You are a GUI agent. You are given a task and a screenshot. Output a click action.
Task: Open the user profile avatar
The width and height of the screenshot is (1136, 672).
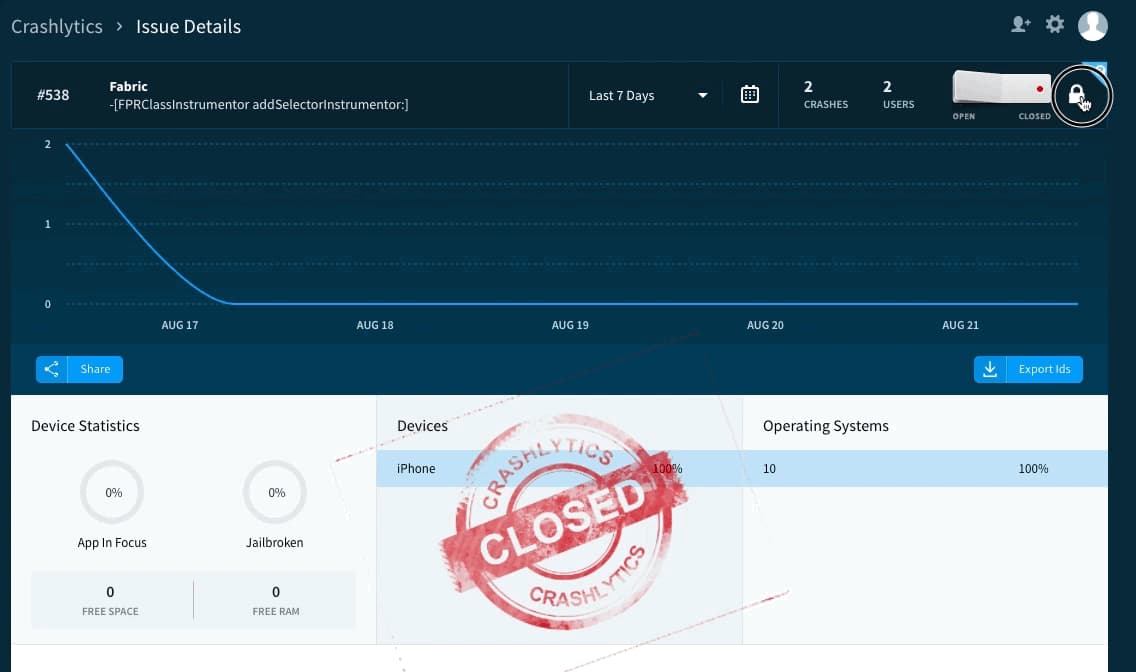[1093, 25]
